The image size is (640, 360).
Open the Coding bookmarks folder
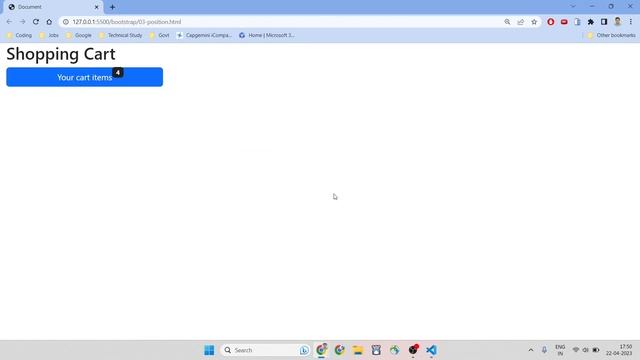pos(19,36)
